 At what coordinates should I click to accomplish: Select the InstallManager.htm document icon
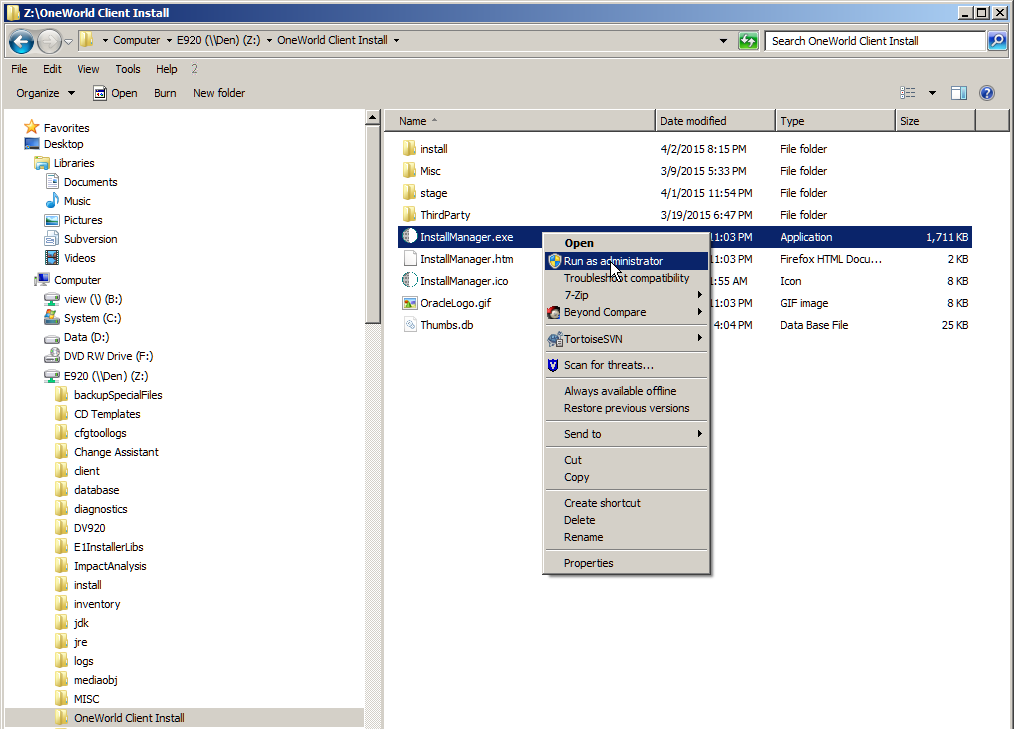409,259
